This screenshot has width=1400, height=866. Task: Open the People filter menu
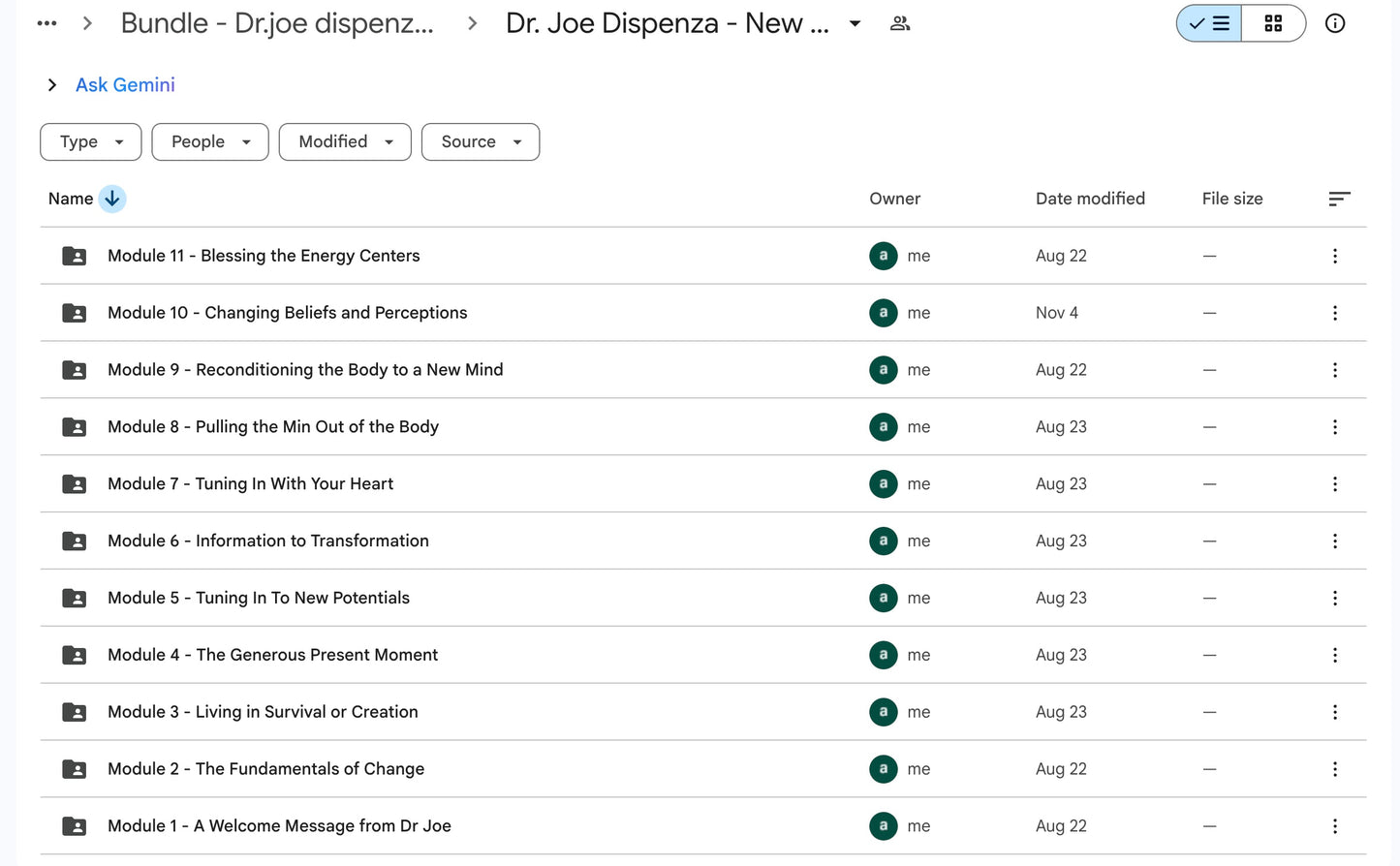pyautogui.click(x=209, y=141)
